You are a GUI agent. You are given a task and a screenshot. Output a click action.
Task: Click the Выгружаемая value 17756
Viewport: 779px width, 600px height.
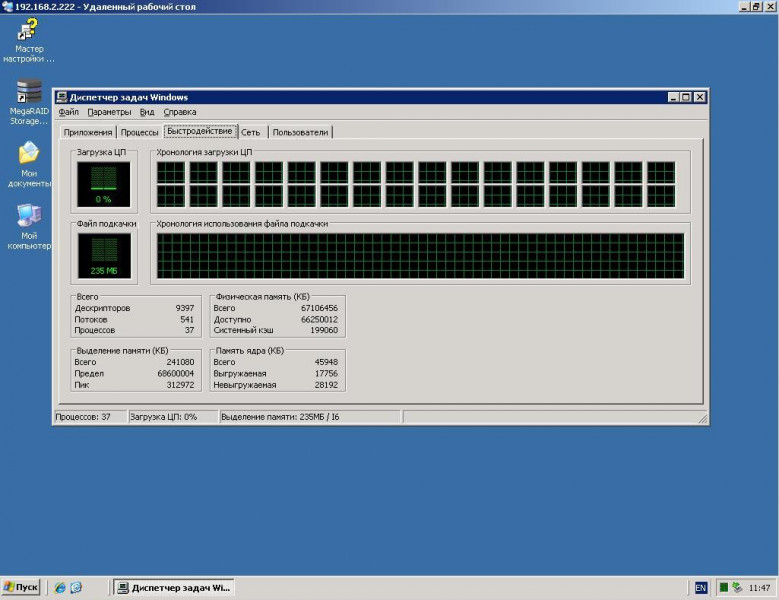(326, 374)
